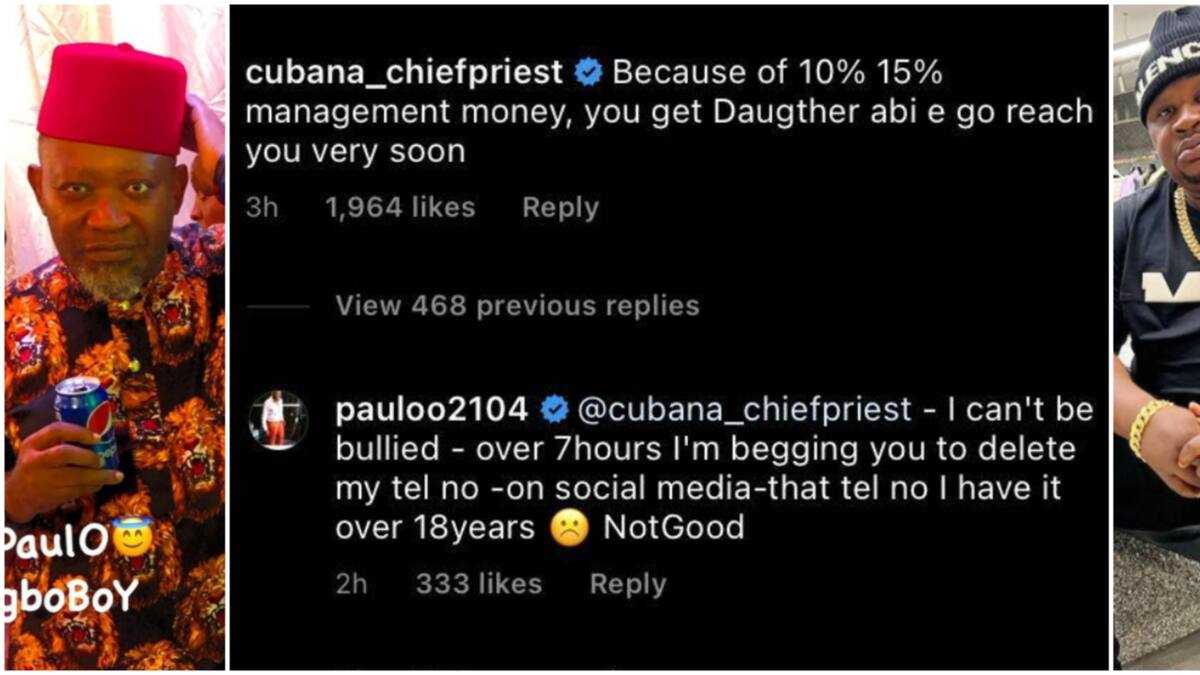Open the cubana_chiefpriest username at top

(404, 73)
